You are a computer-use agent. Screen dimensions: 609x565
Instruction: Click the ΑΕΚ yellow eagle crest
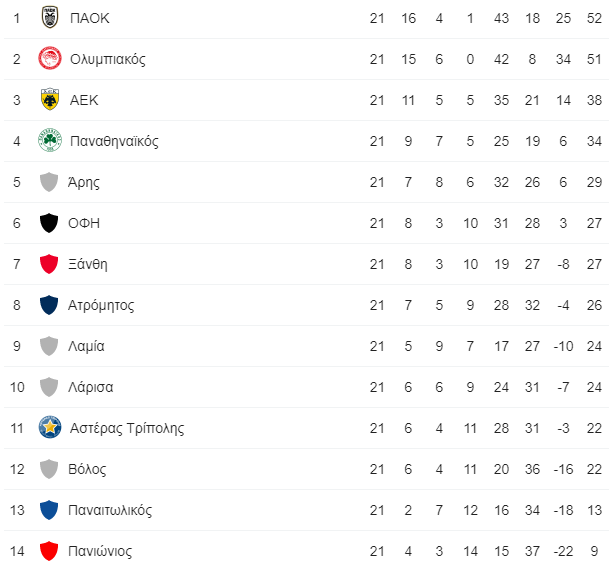50,99
